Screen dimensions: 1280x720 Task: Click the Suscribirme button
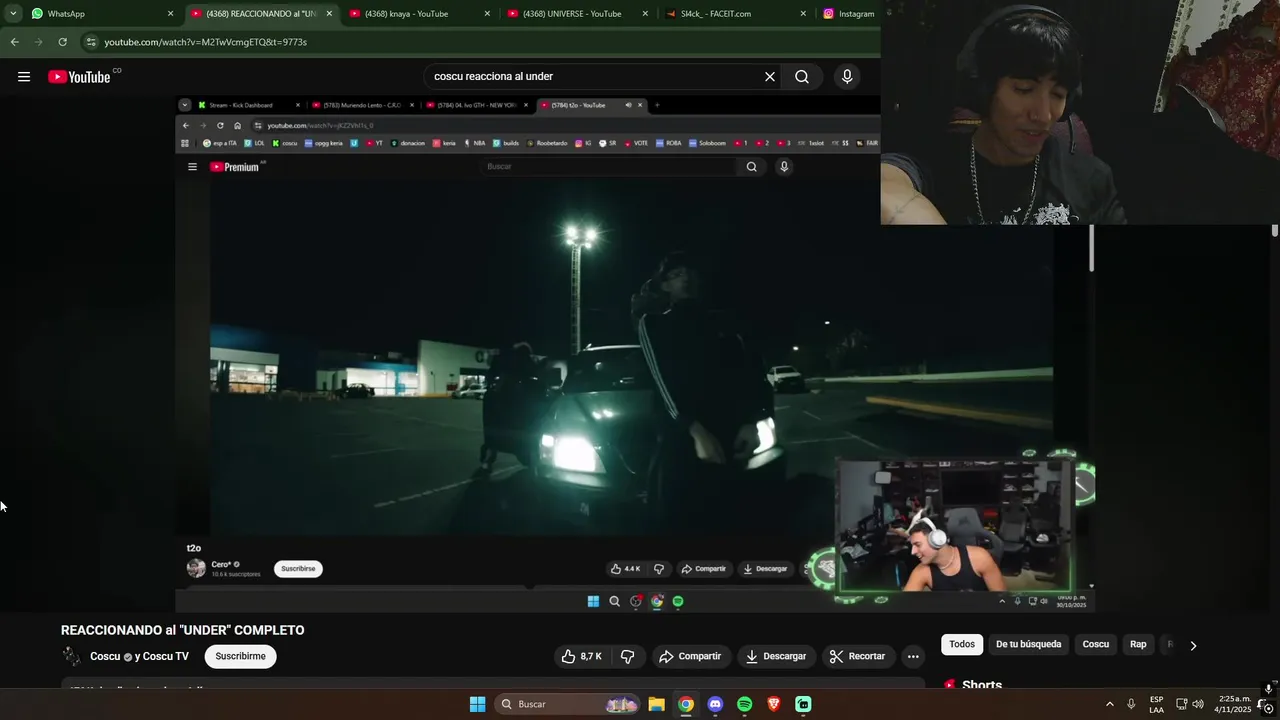pos(241,656)
